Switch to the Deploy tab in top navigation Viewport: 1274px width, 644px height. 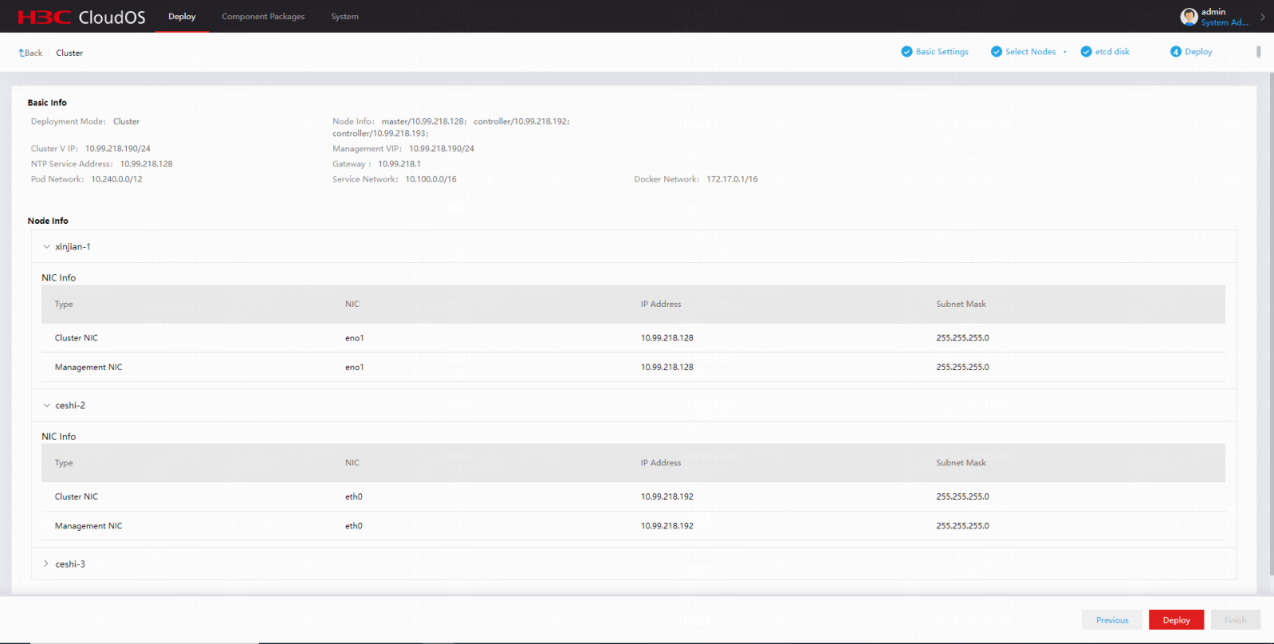click(182, 17)
